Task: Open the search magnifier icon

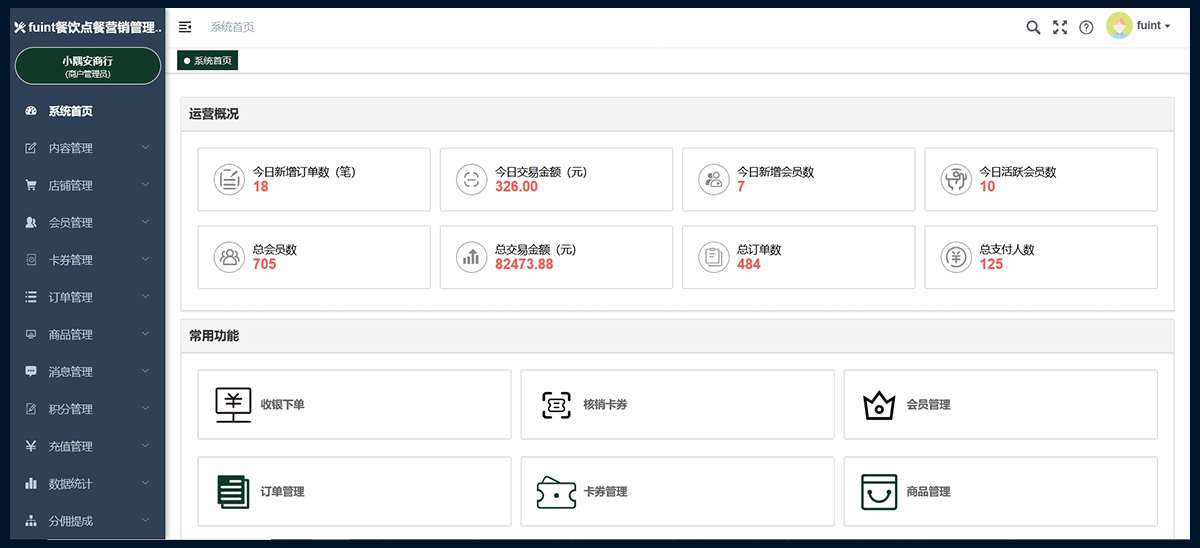Action: pos(1033,27)
